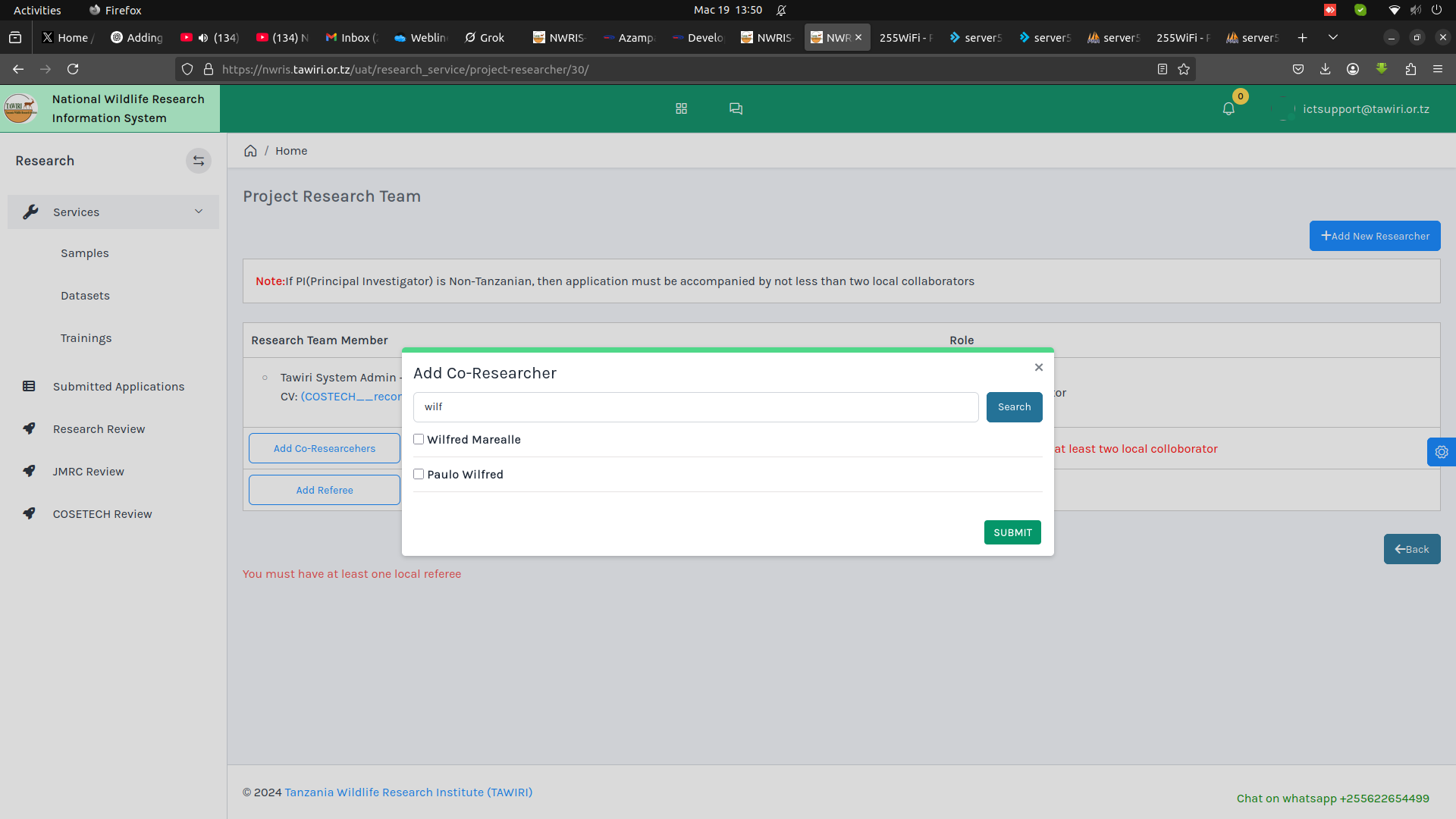Viewport: 1456px width, 819px height.
Task: Bookmark this page with star icon
Action: point(1184,69)
